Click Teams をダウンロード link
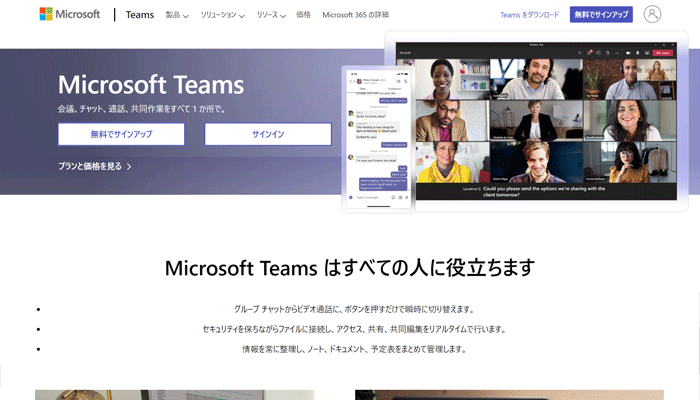Screen dimensions: 700x400 (x=529, y=15)
